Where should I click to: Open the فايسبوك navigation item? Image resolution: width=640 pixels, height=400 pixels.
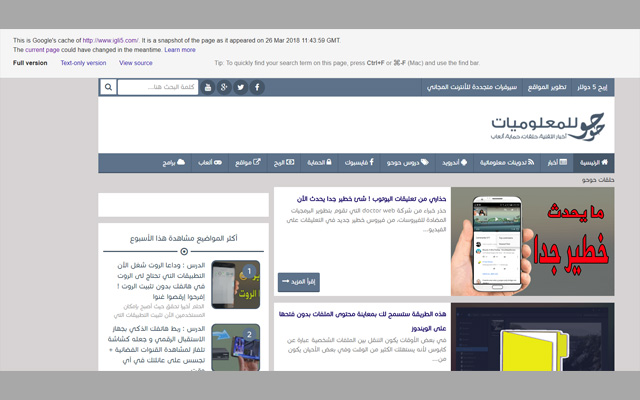(356, 162)
